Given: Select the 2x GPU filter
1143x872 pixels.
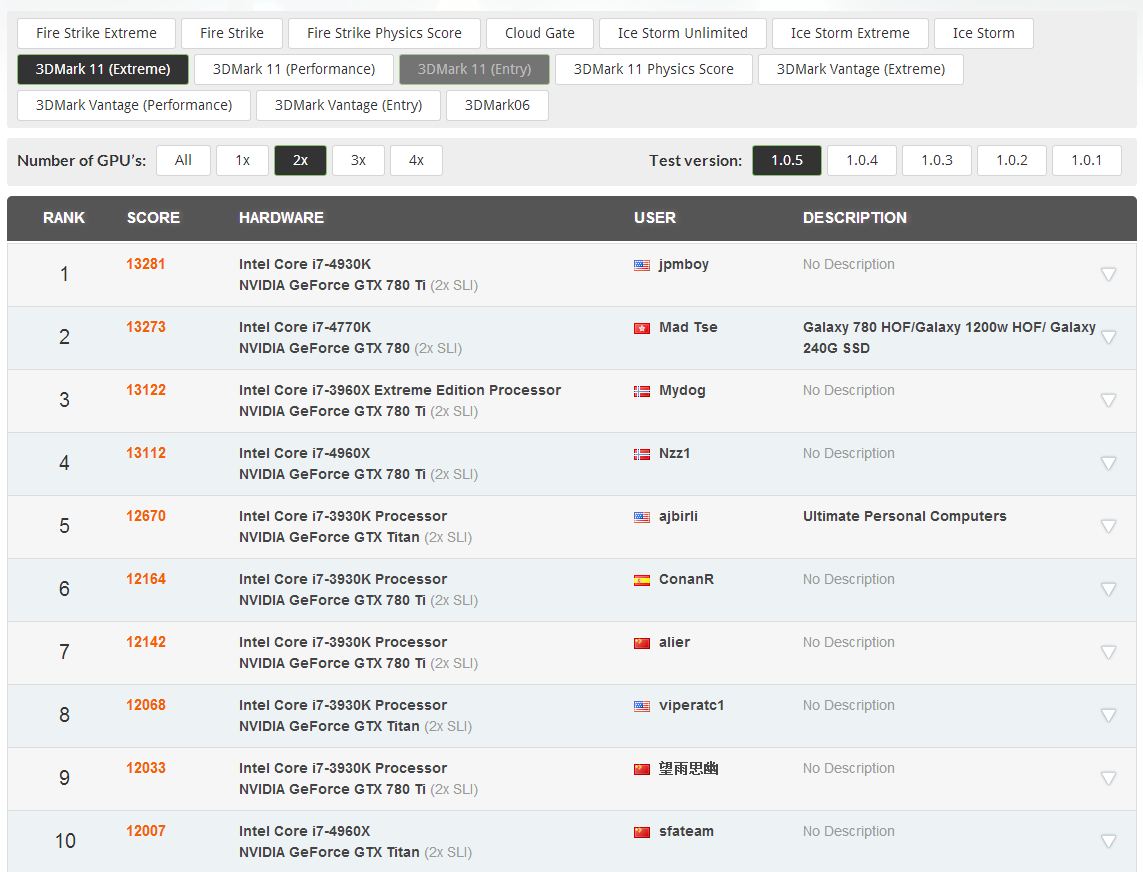Looking at the screenshot, I should coord(300,160).
